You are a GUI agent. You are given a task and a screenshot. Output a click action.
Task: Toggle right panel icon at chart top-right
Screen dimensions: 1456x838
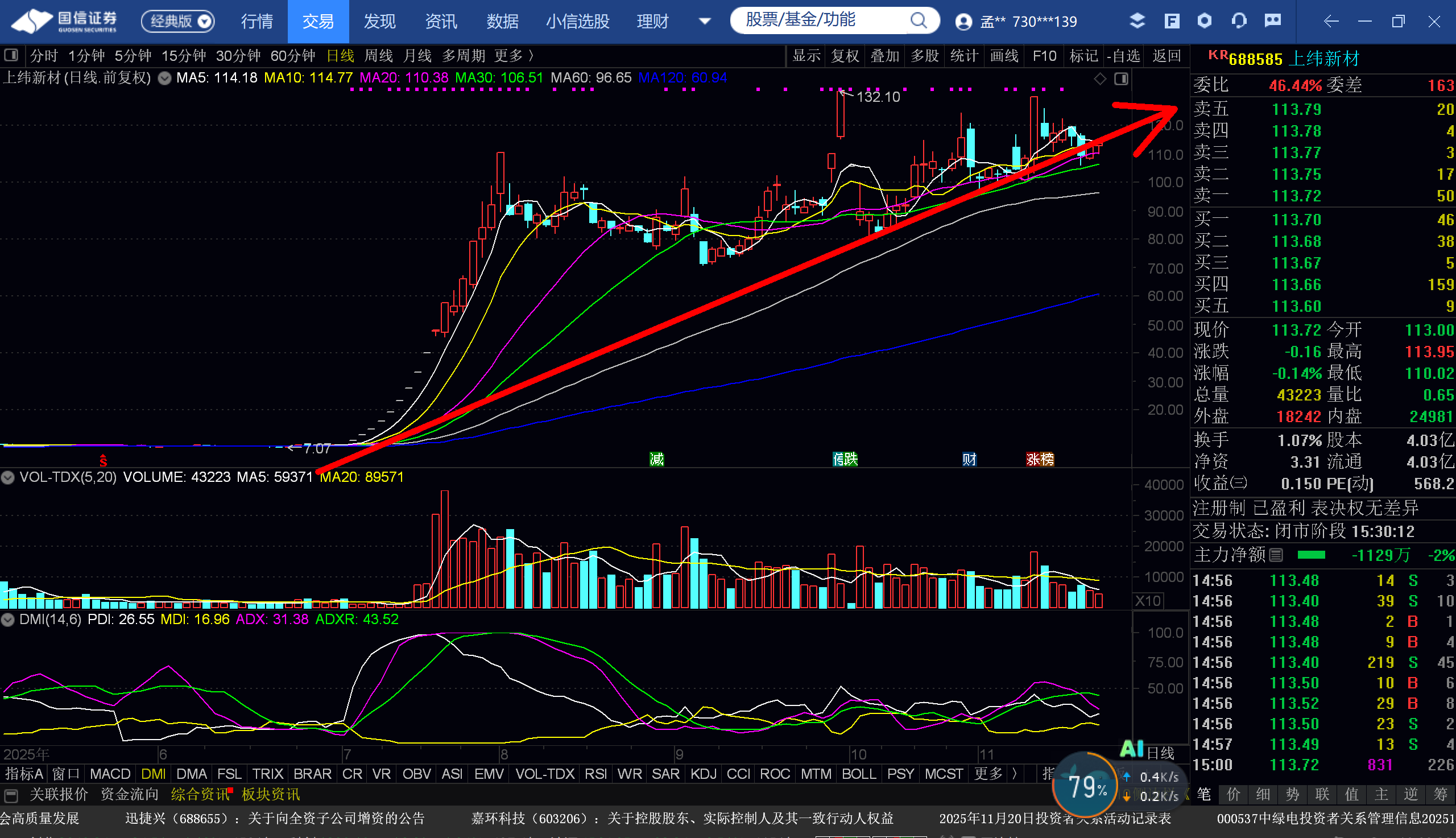coord(1120,79)
